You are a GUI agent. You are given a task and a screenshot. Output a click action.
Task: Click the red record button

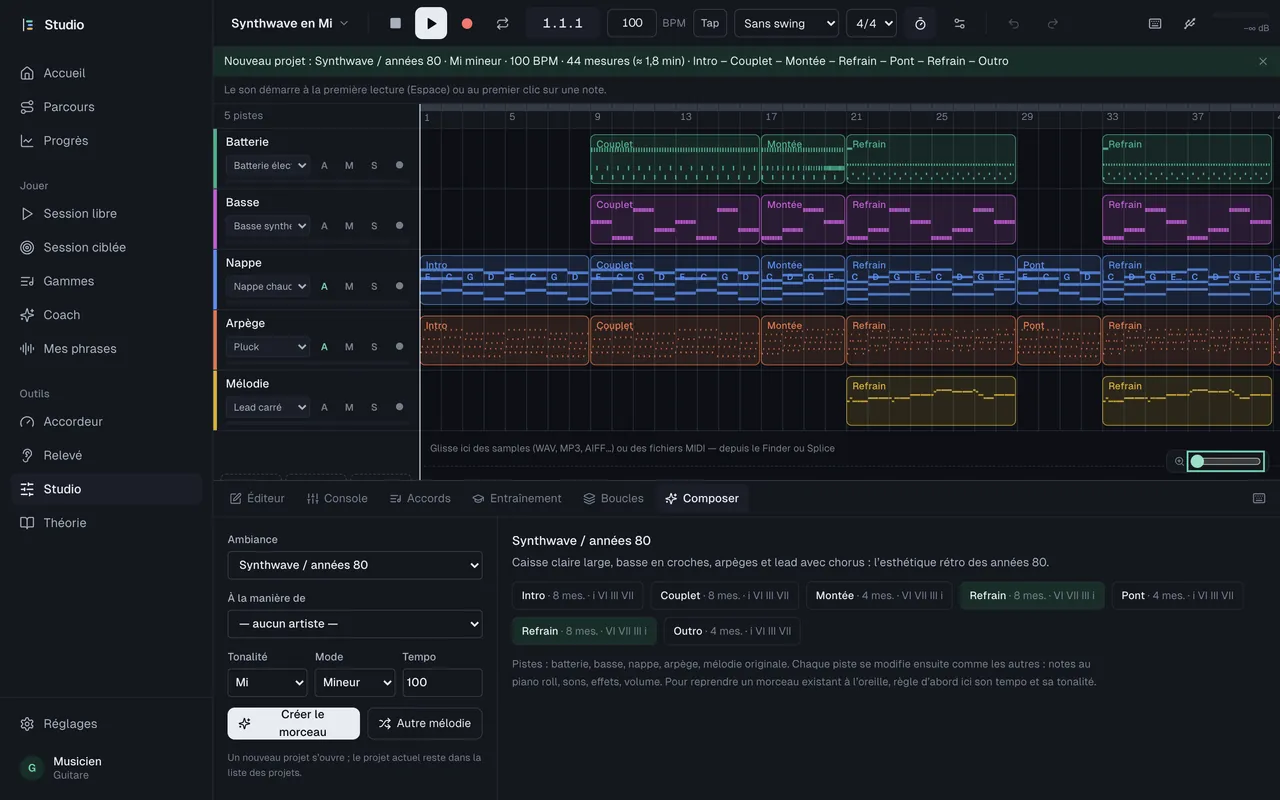click(x=467, y=23)
